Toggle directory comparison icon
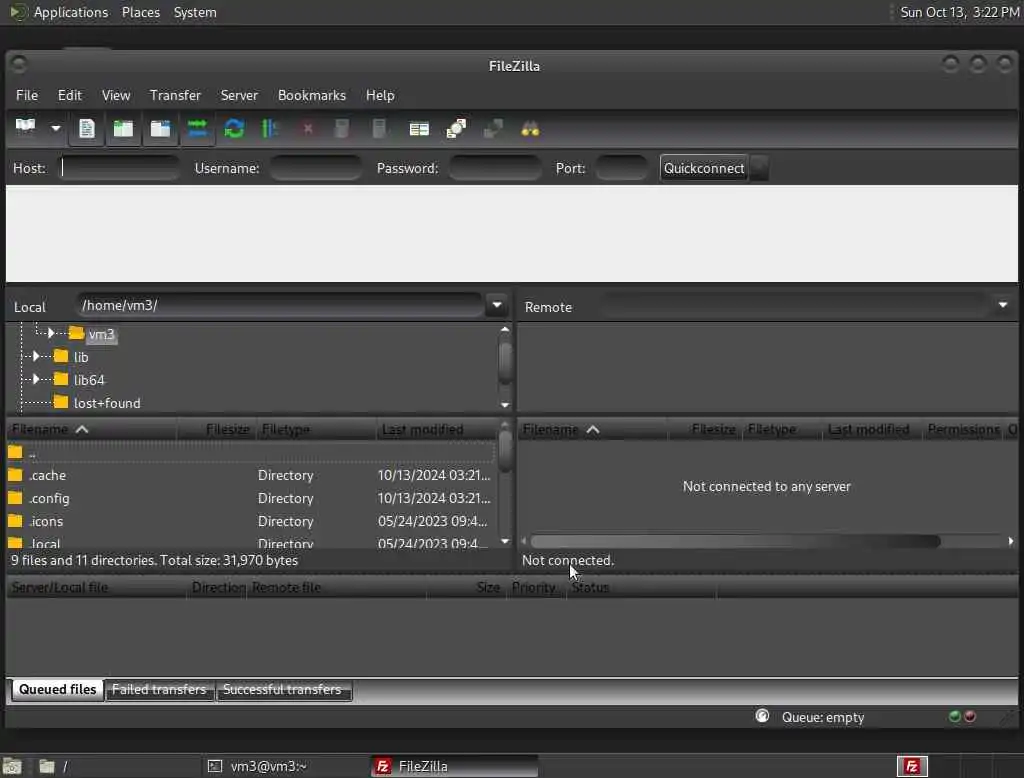 point(456,129)
